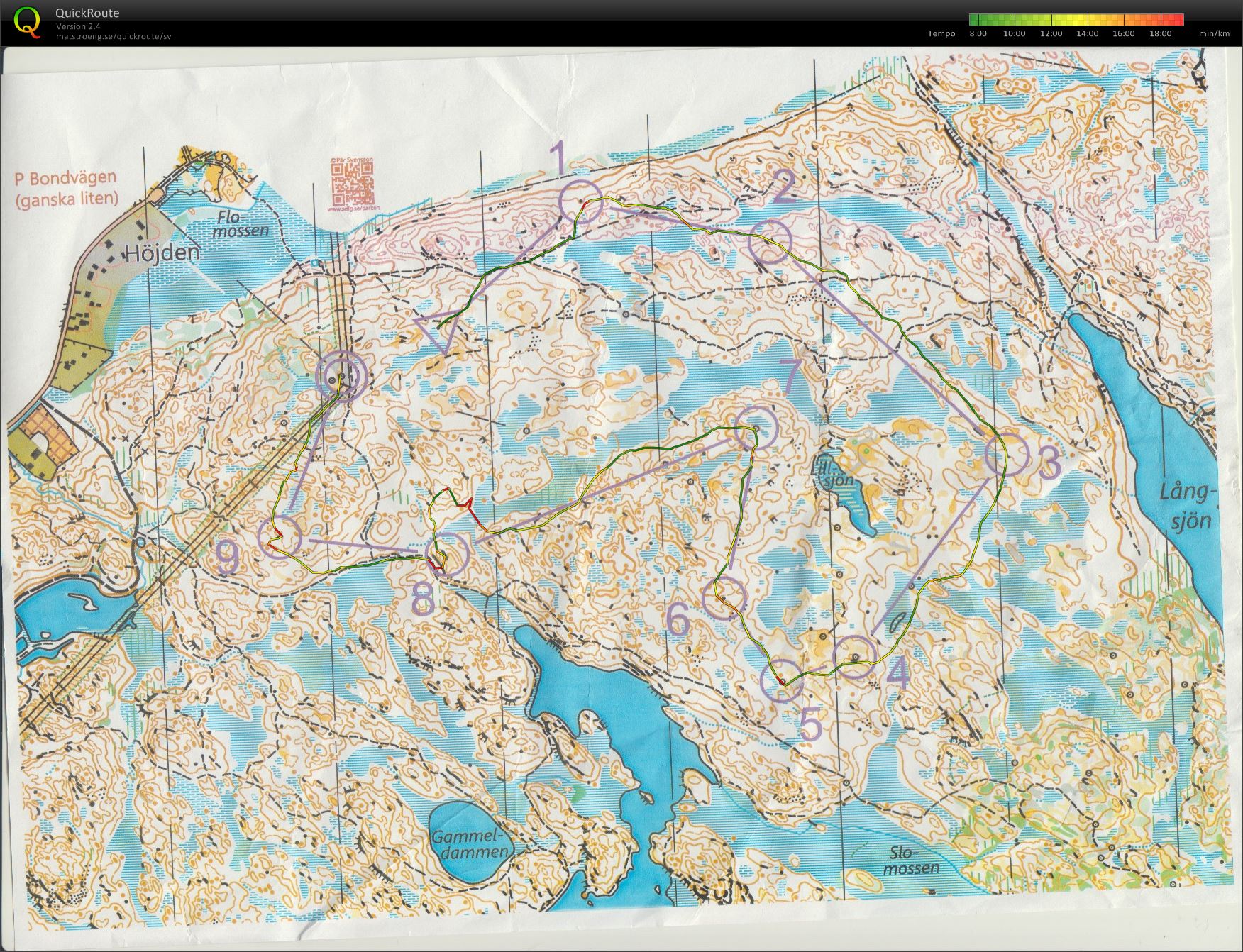This screenshot has width=1243, height=952.
Task: Open the matstroeng.se/quickroute/sv link
Action: (x=114, y=36)
